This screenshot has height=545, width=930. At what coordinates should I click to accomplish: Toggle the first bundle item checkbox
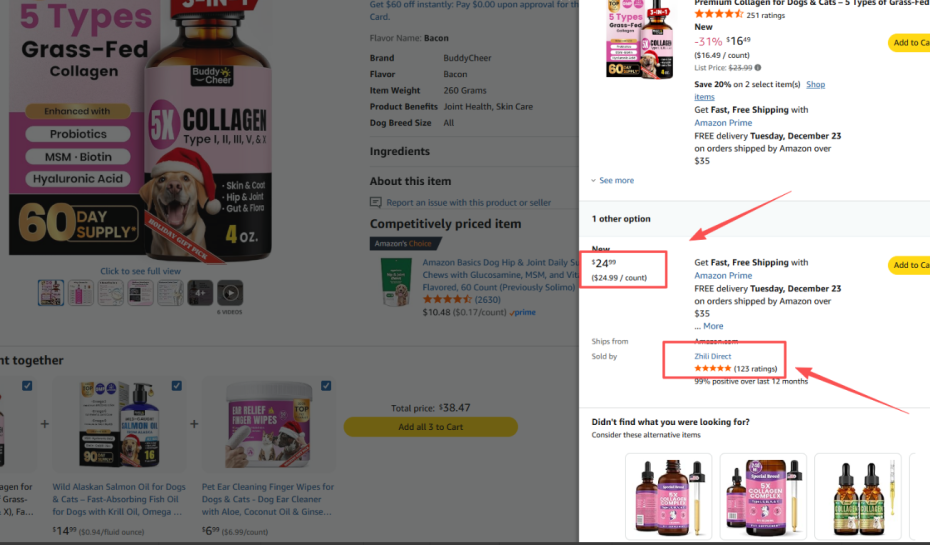tap(27, 385)
